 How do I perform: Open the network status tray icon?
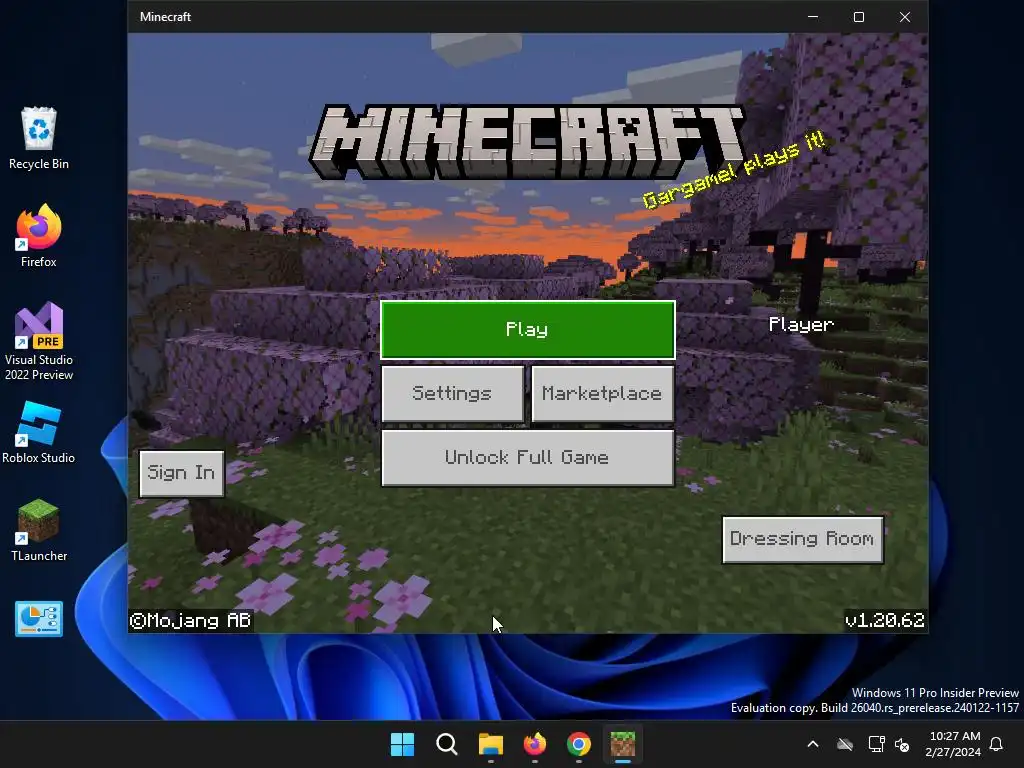876,744
